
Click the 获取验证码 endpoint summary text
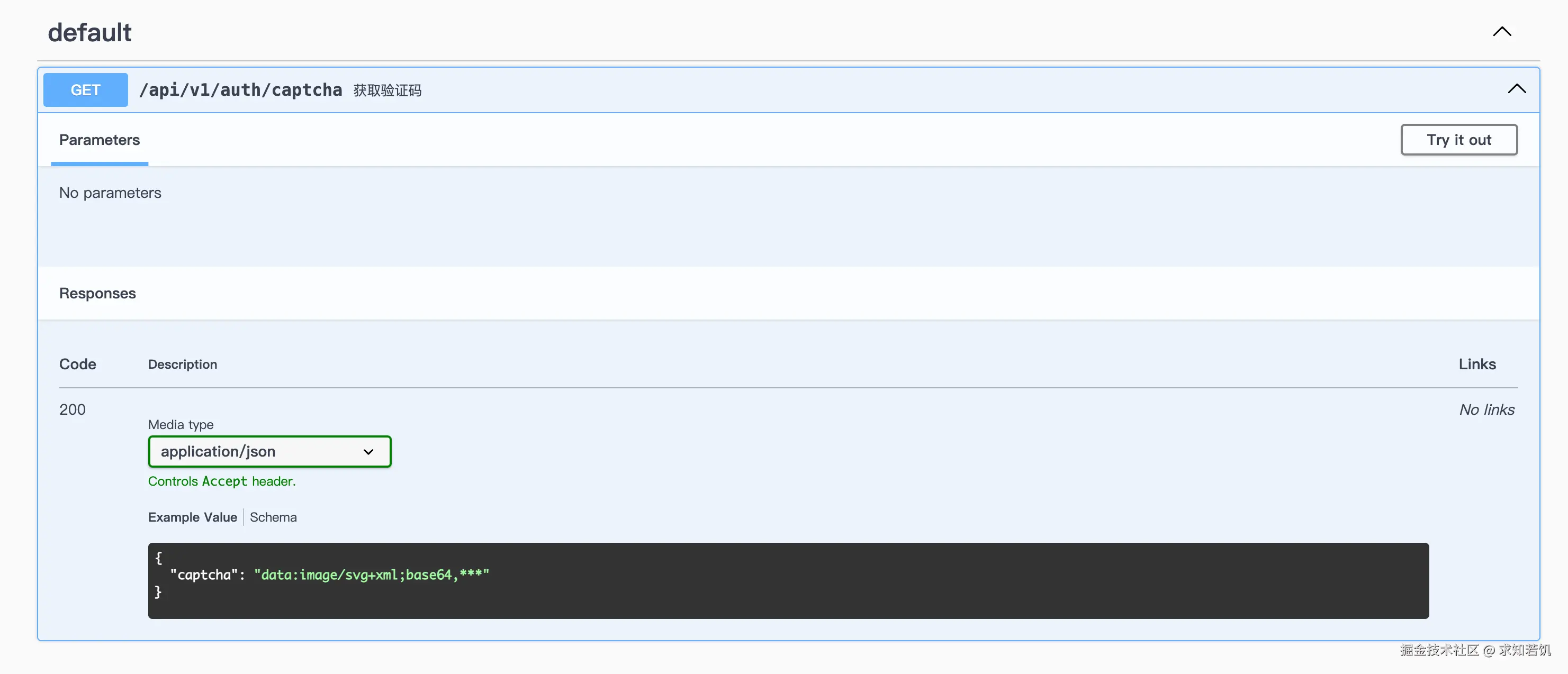tap(388, 90)
